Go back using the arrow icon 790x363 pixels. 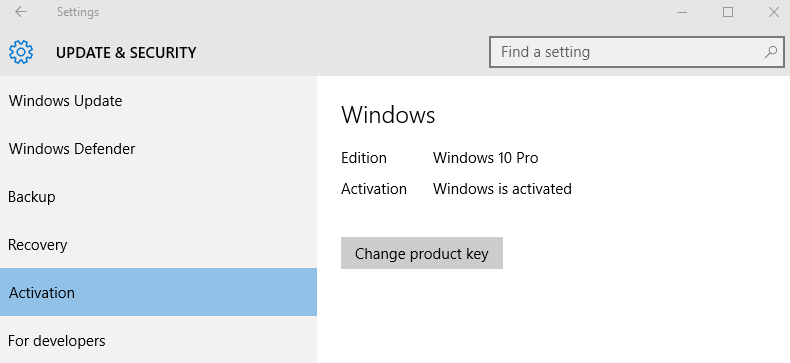(x=21, y=12)
